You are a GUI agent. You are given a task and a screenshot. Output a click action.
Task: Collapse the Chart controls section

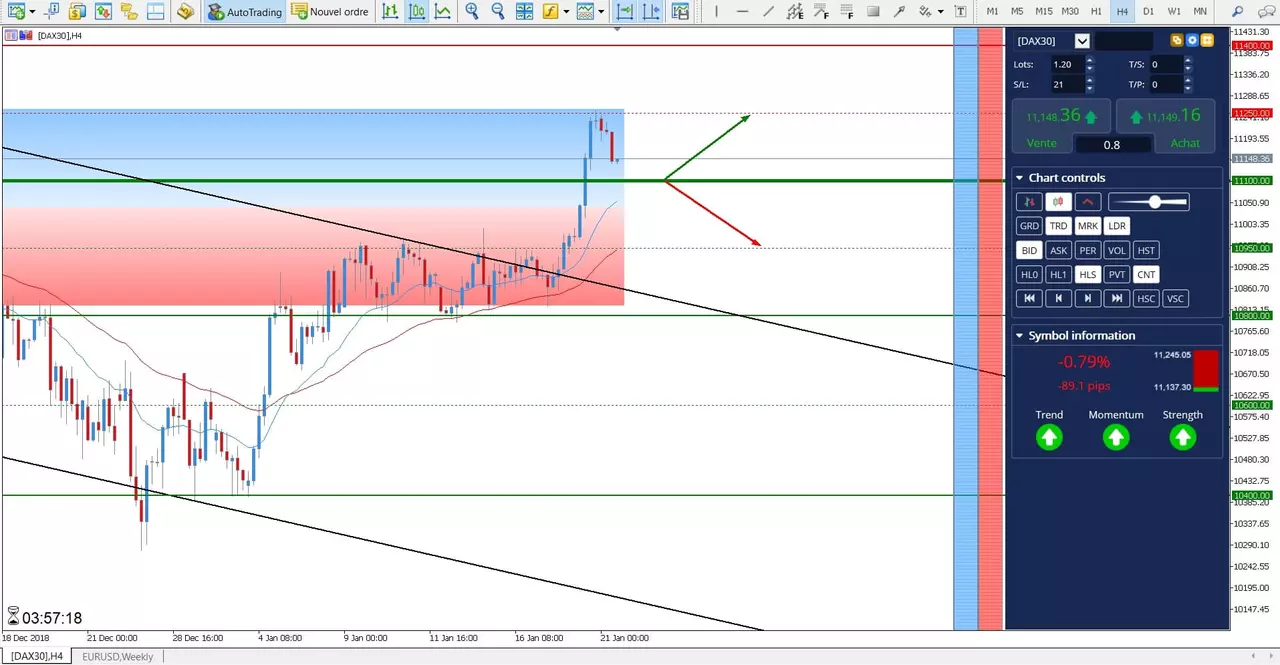[x=1019, y=178]
